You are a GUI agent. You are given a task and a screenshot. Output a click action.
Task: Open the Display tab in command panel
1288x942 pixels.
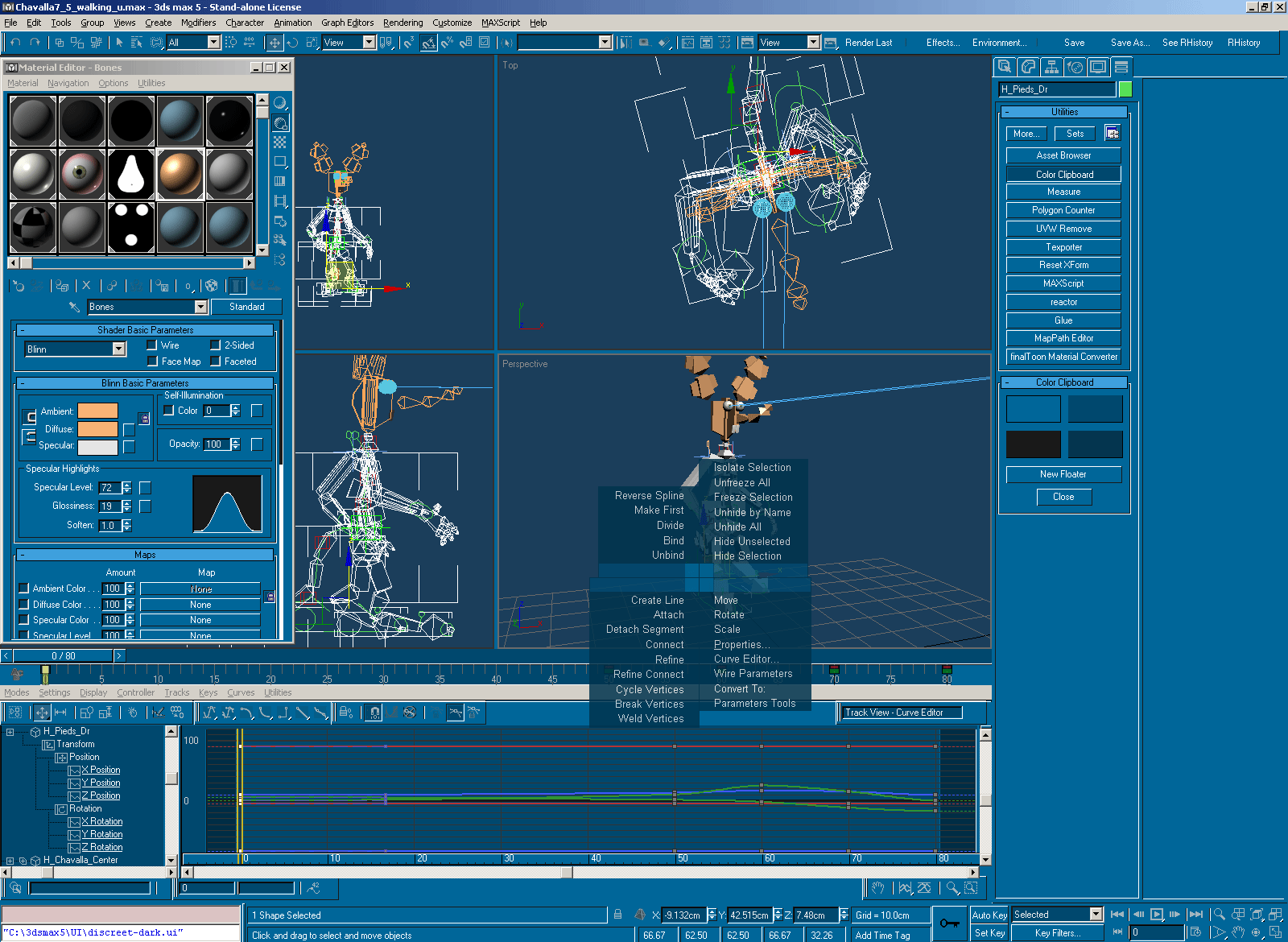[1098, 67]
